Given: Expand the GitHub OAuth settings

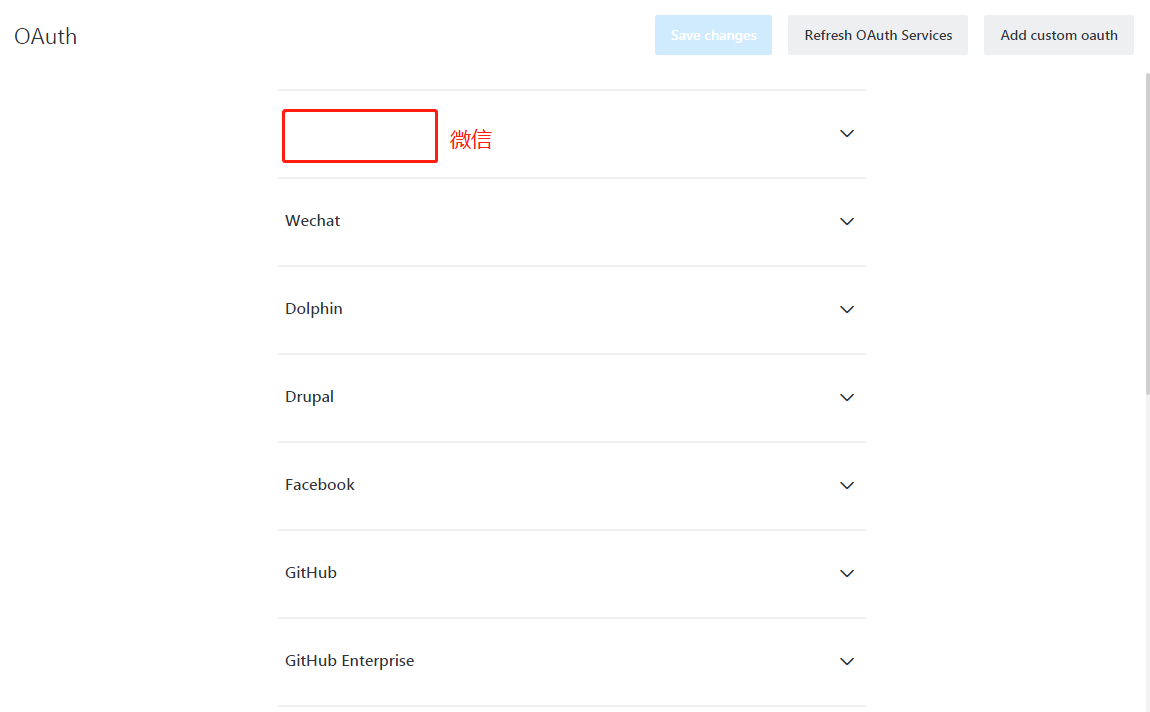Looking at the screenshot, I should point(847,573).
